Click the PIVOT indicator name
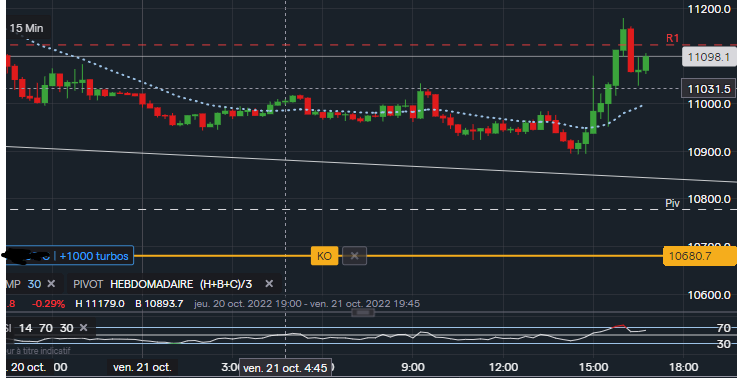737x378 pixels. (88, 284)
